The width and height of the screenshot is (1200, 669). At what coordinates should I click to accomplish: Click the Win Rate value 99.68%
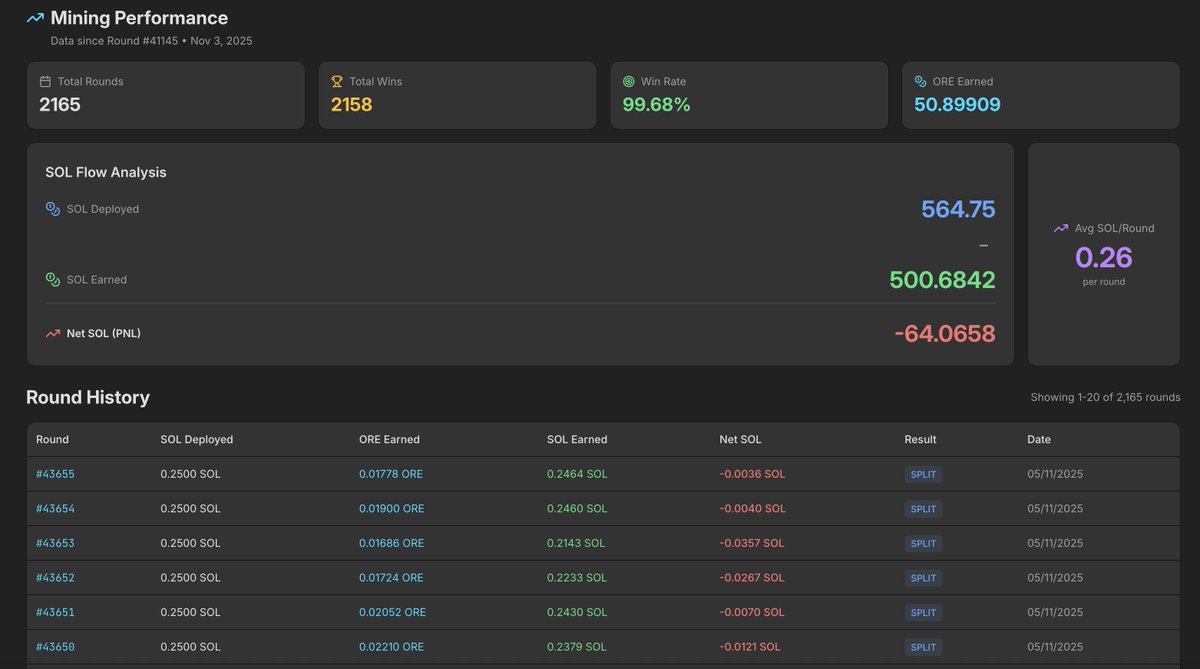pyautogui.click(x=657, y=104)
